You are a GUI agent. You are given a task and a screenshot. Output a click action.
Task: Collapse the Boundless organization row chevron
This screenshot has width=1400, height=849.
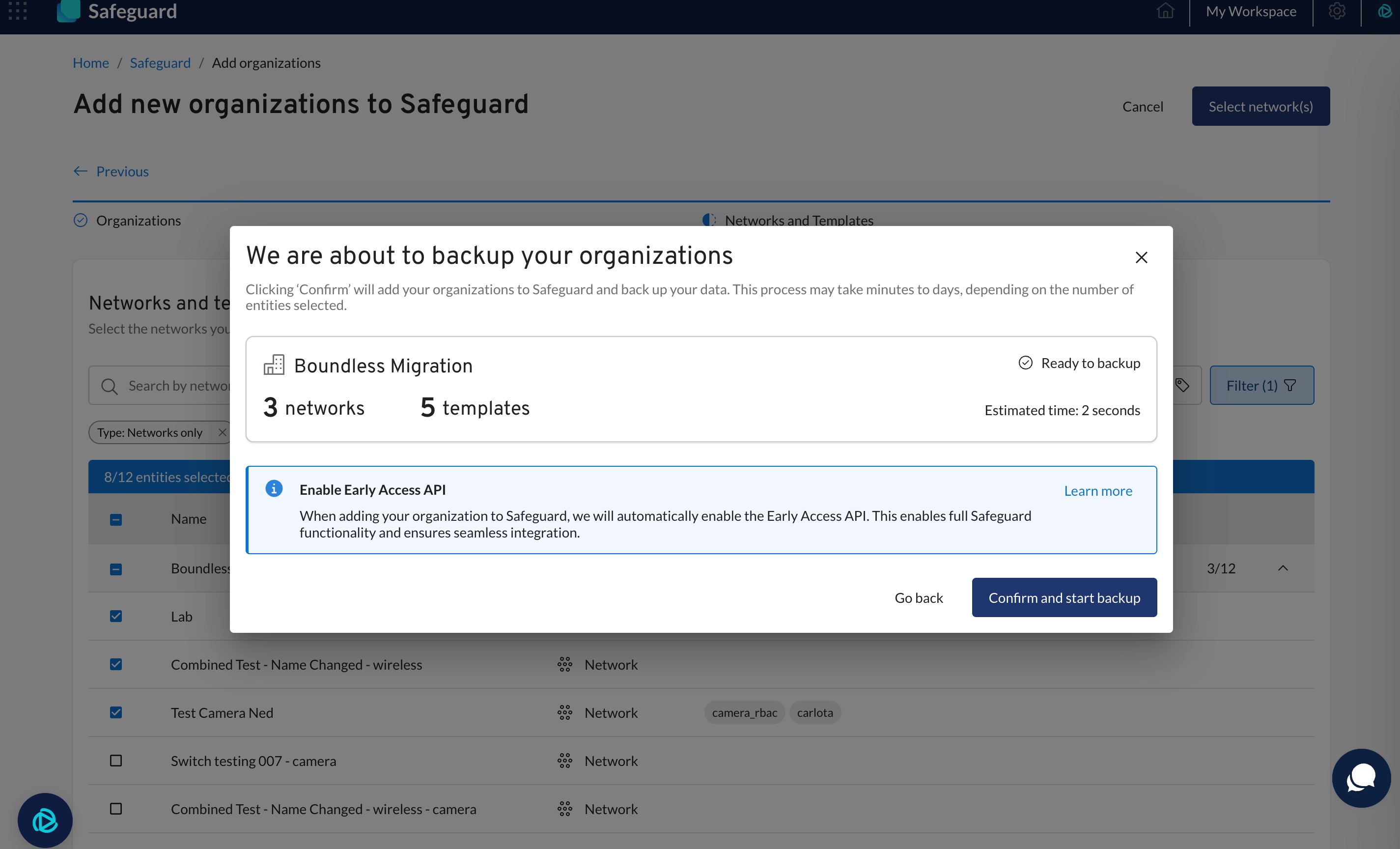[1283, 568]
